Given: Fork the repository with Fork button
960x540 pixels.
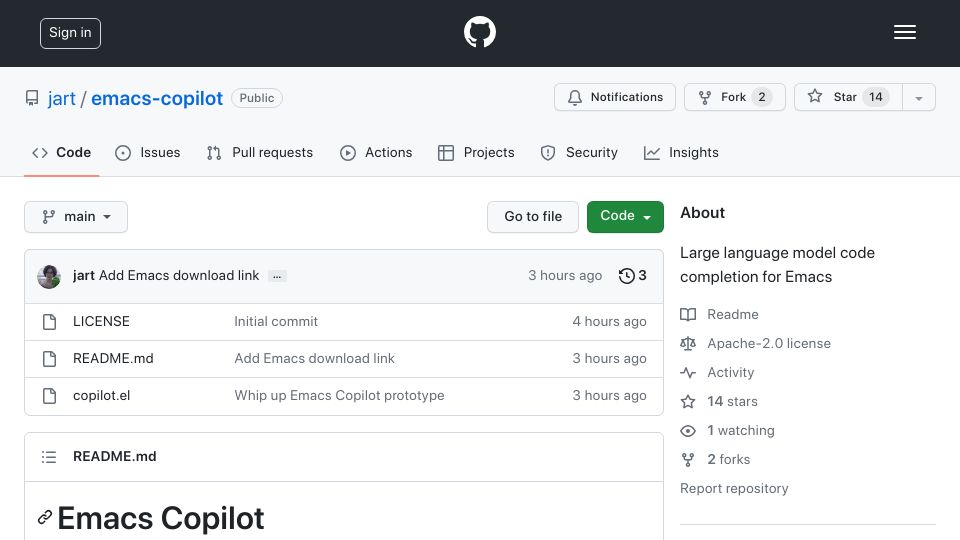Looking at the screenshot, I should 735,97.
